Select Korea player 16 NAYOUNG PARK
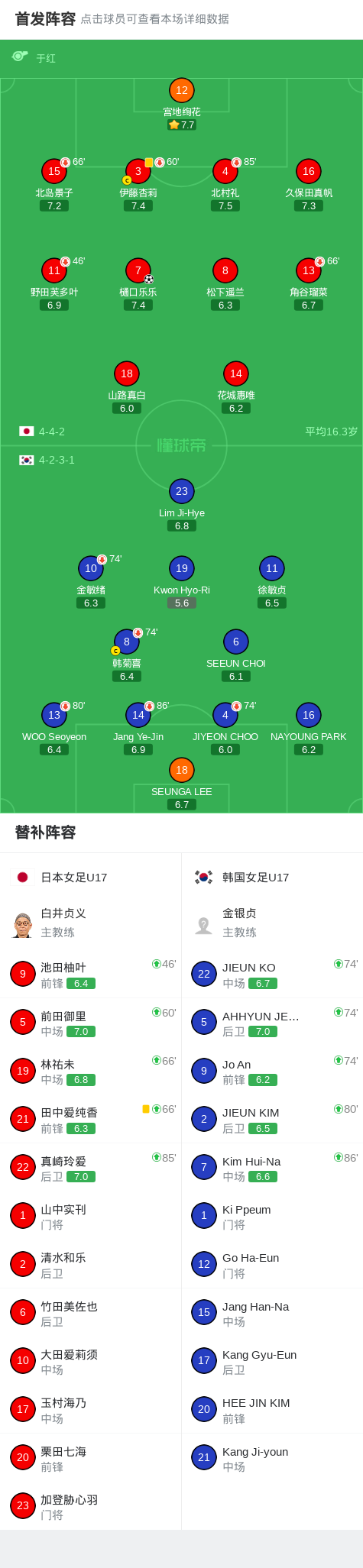Image resolution: width=363 pixels, height=1568 pixels. 309,715
